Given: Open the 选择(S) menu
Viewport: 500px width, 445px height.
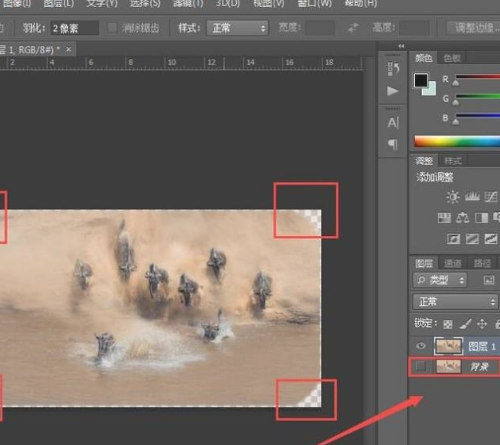Looking at the screenshot, I should pos(145,4).
